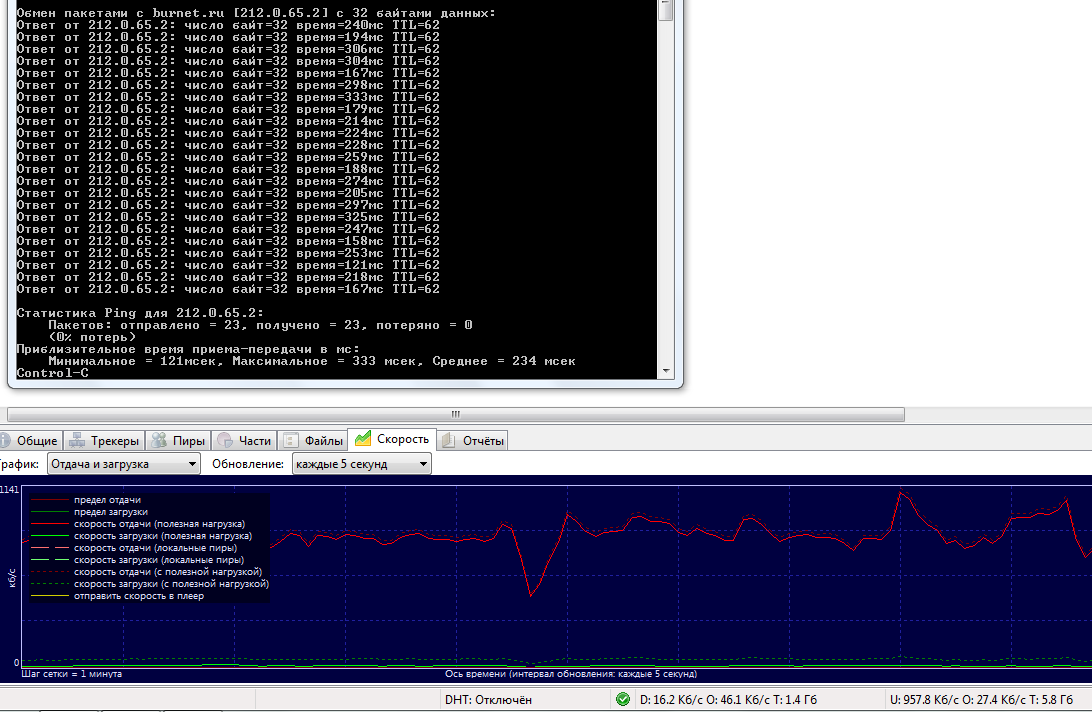Click the green network status checkmark icon
The image size is (1092, 712).
623,700
